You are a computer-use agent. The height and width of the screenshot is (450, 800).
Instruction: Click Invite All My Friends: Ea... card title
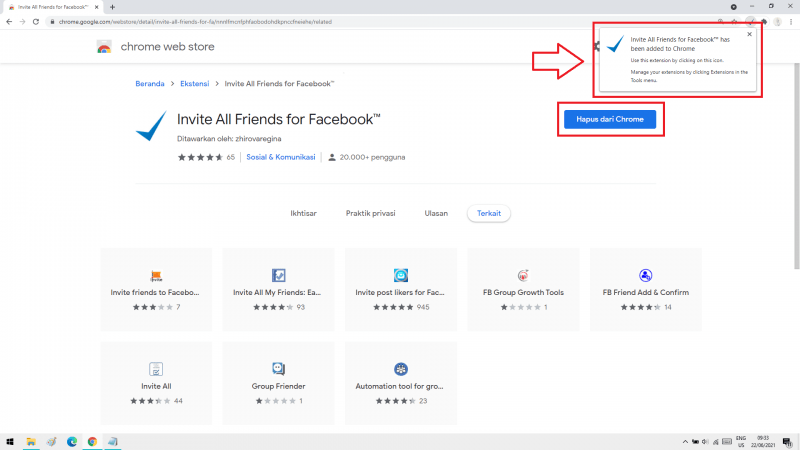click(277, 292)
